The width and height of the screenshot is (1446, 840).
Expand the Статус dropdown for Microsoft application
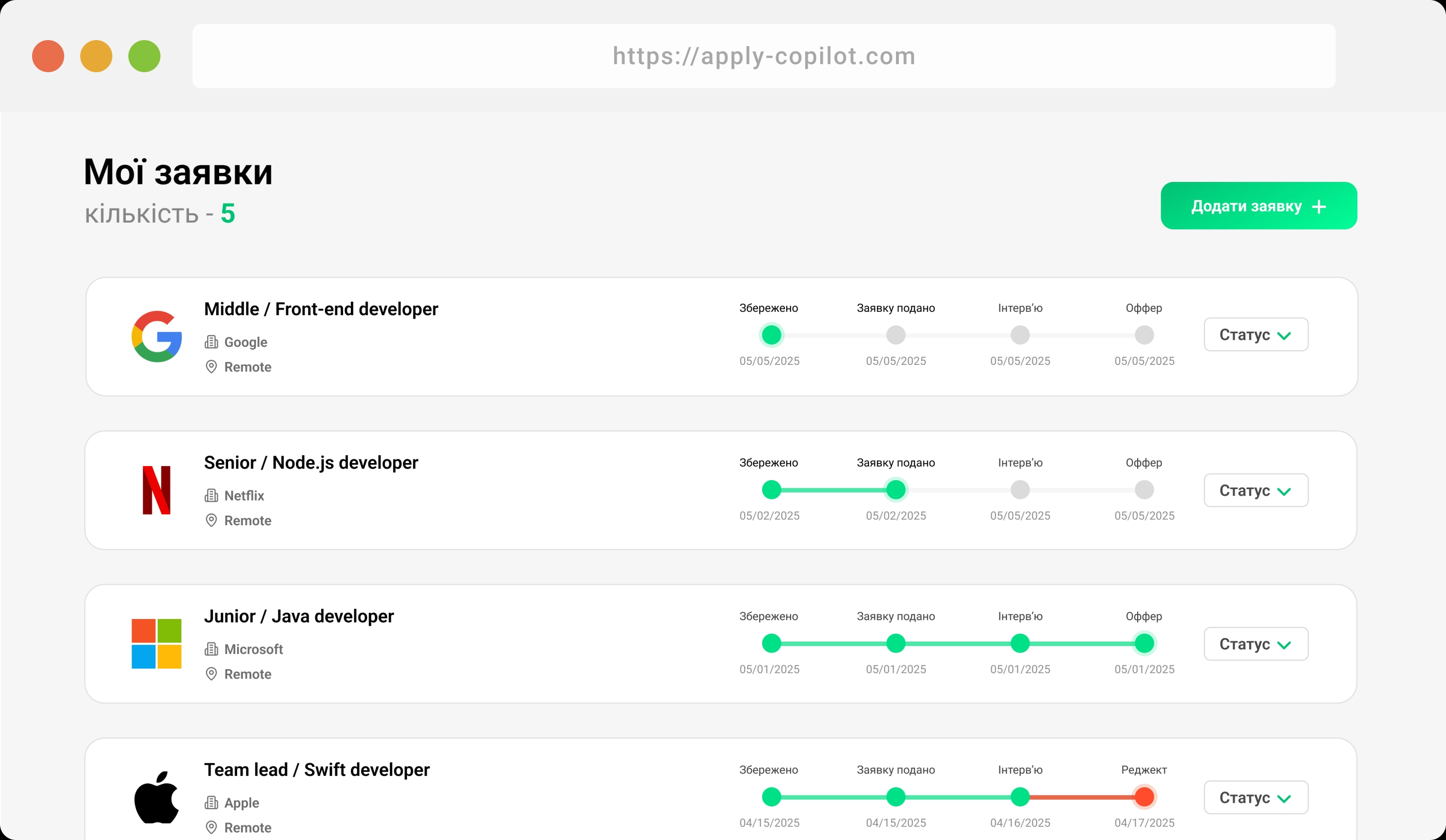click(x=1255, y=644)
